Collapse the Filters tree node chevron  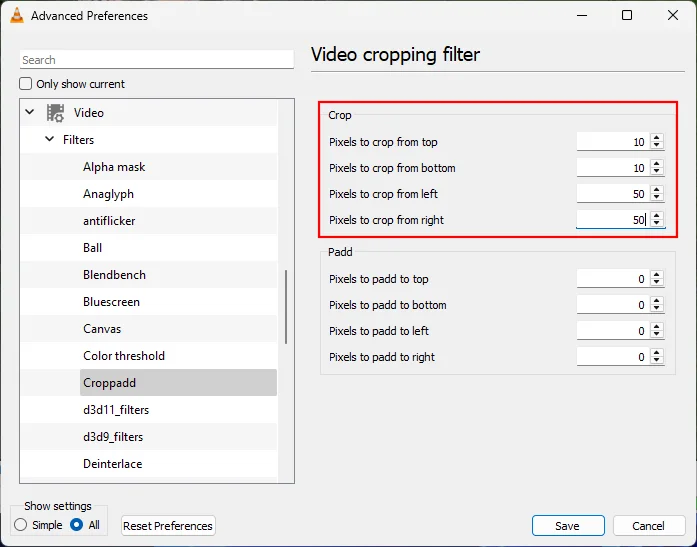[x=50, y=139]
